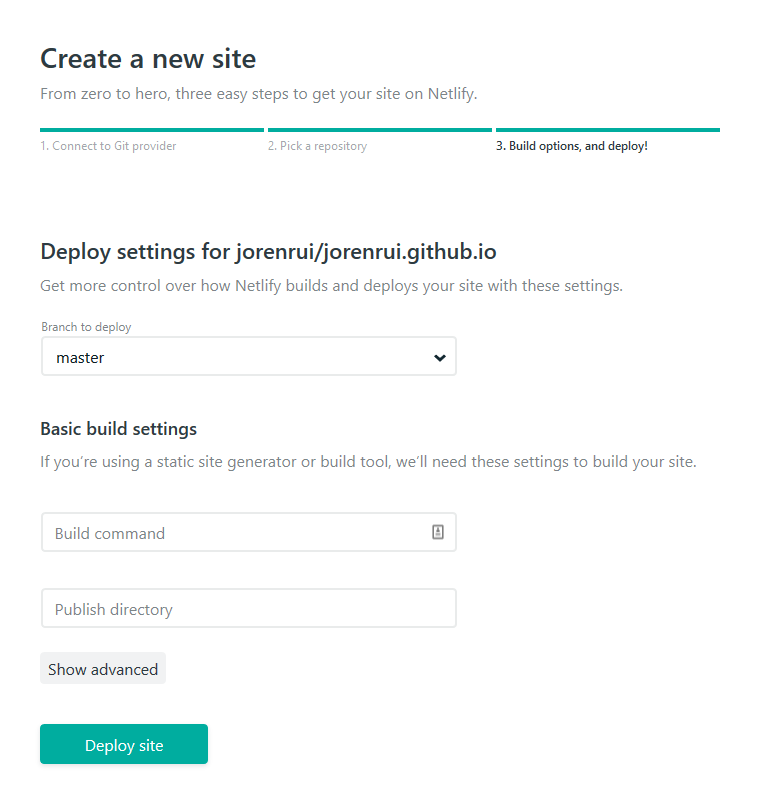Click the Branch to deploy label
The image size is (760, 804).
[86, 327]
